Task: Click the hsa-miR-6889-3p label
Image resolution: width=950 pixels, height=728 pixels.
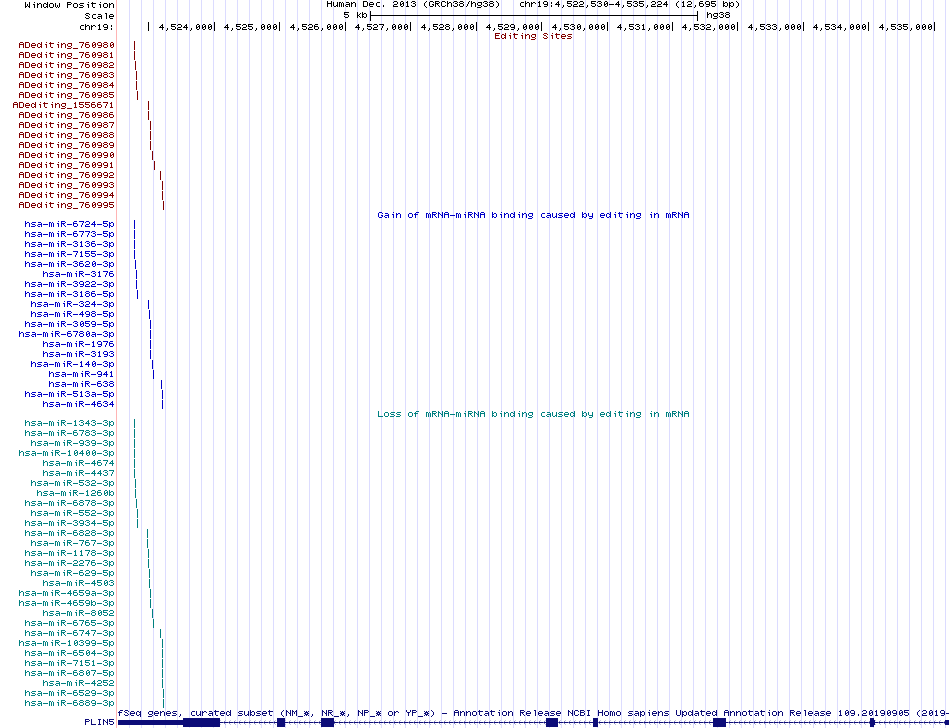Action: click(x=70, y=703)
